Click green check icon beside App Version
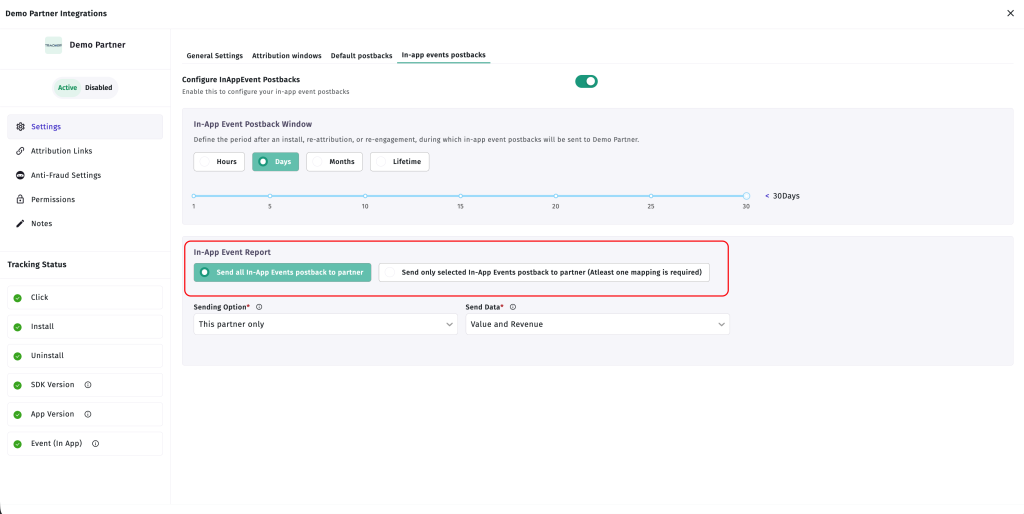The image size is (1024, 514). [x=18, y=415]
